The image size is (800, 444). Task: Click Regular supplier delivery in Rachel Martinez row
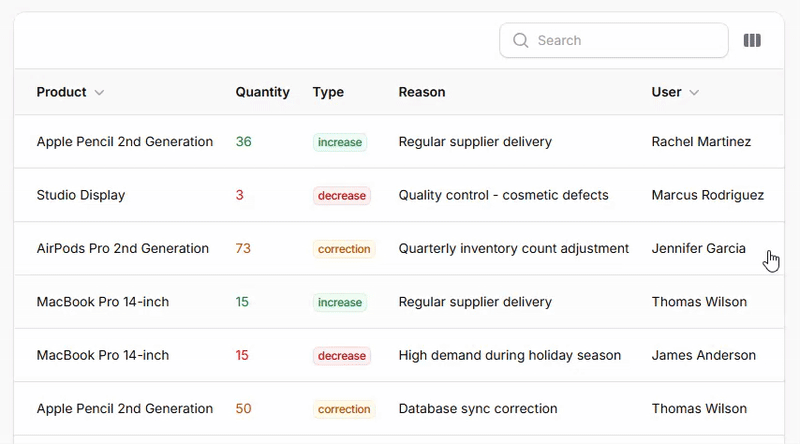tap(475, 141)
